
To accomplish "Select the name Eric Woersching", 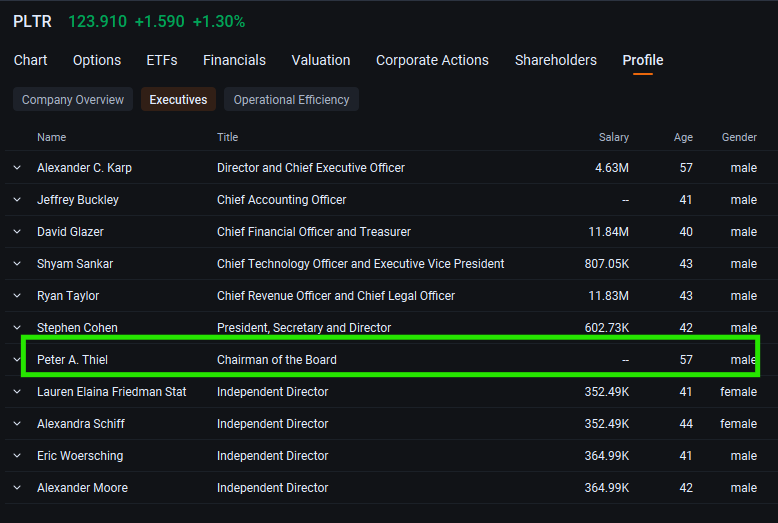I will [80, 456].
